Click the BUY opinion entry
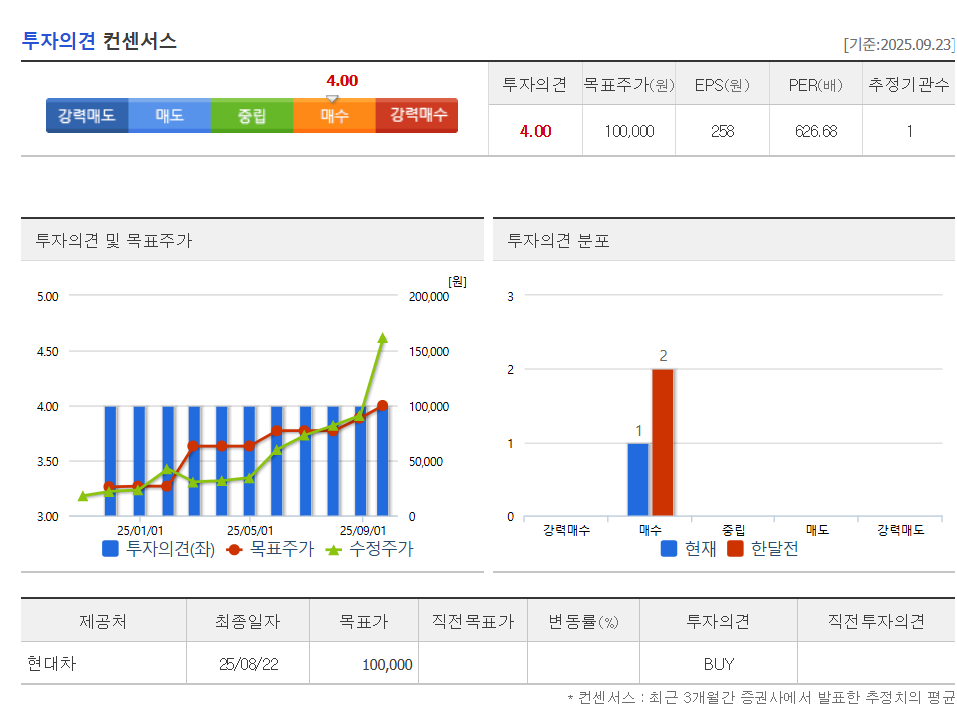This screenshot has width=957, height=713. coord(717,662)
